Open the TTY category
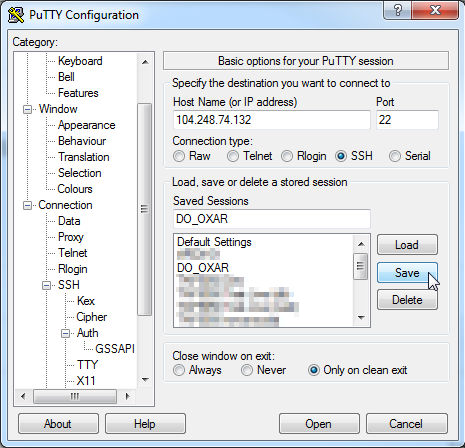Screen dimensions: 465x448 point(87,365)
